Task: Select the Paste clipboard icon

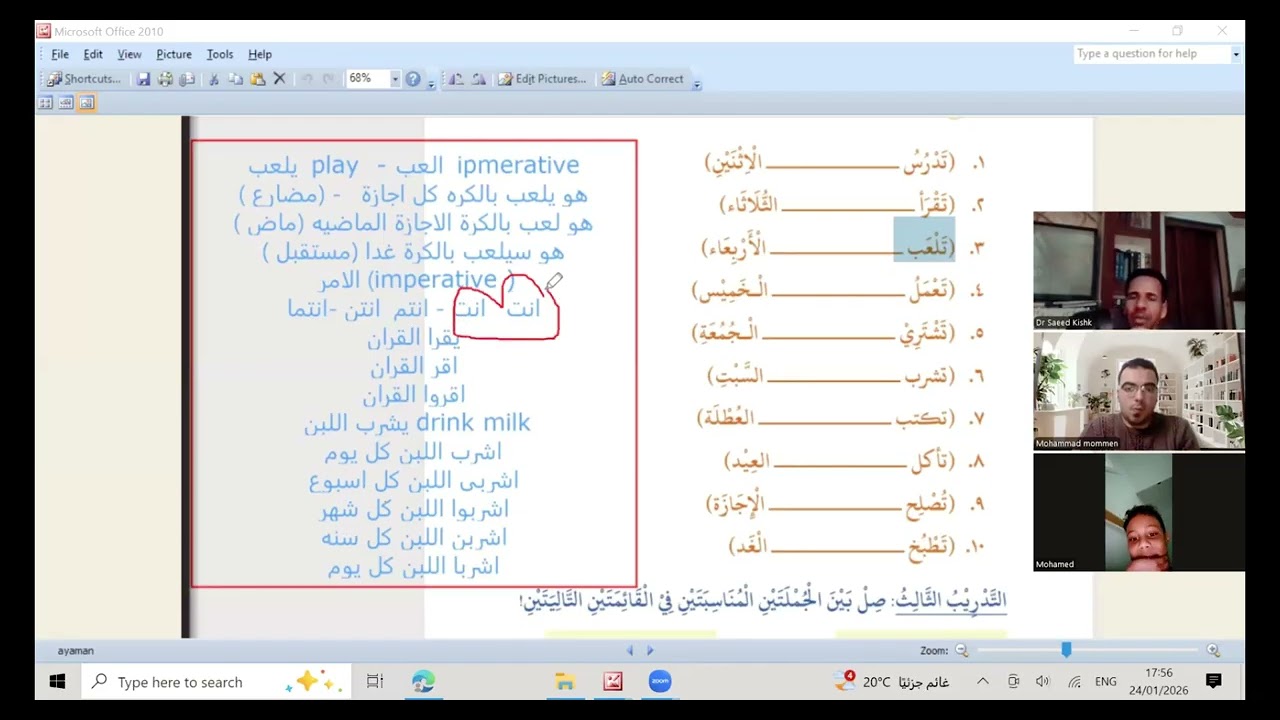Action: [x=257, y=79]
